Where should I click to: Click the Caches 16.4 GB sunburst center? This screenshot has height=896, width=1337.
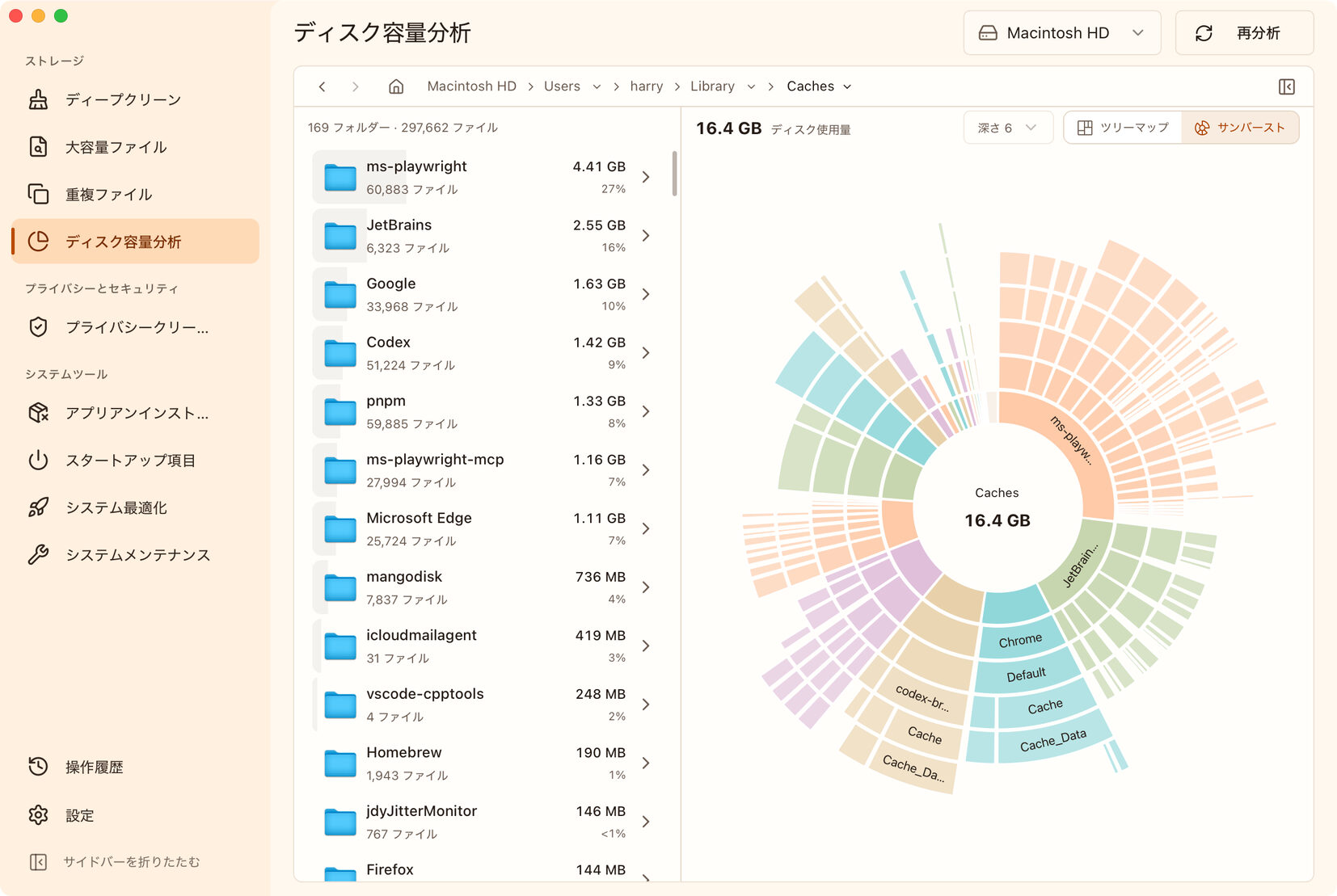pyautogui.click(x=997, y=508)
